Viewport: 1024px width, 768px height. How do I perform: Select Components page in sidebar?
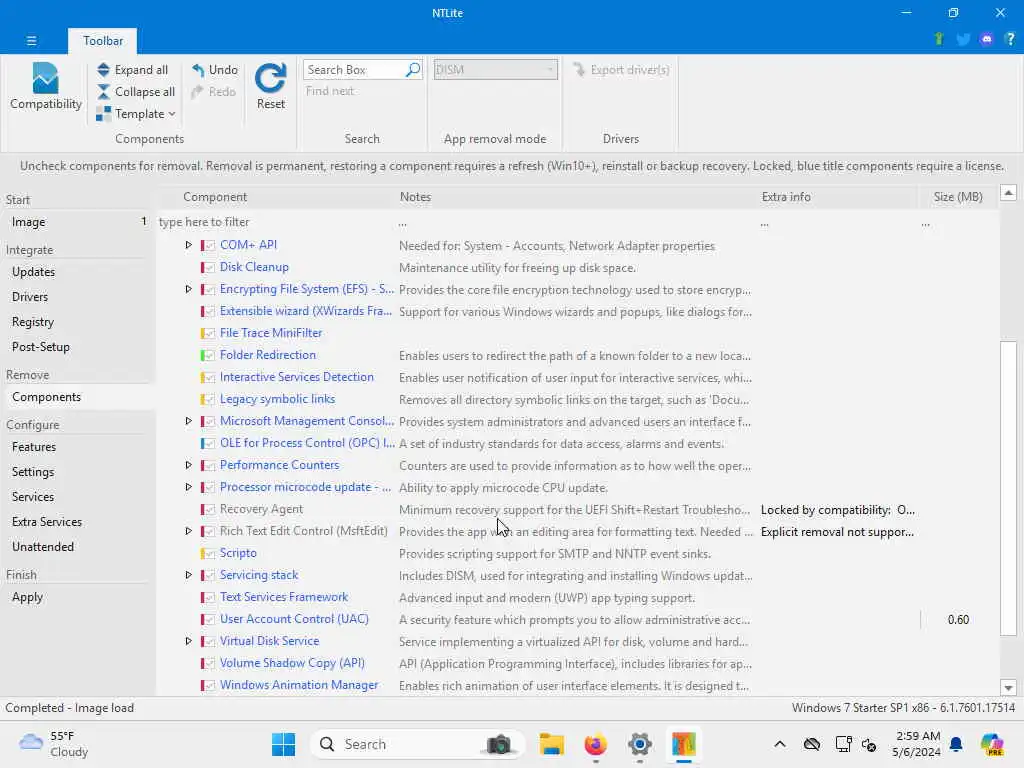[x=78, y=397]
